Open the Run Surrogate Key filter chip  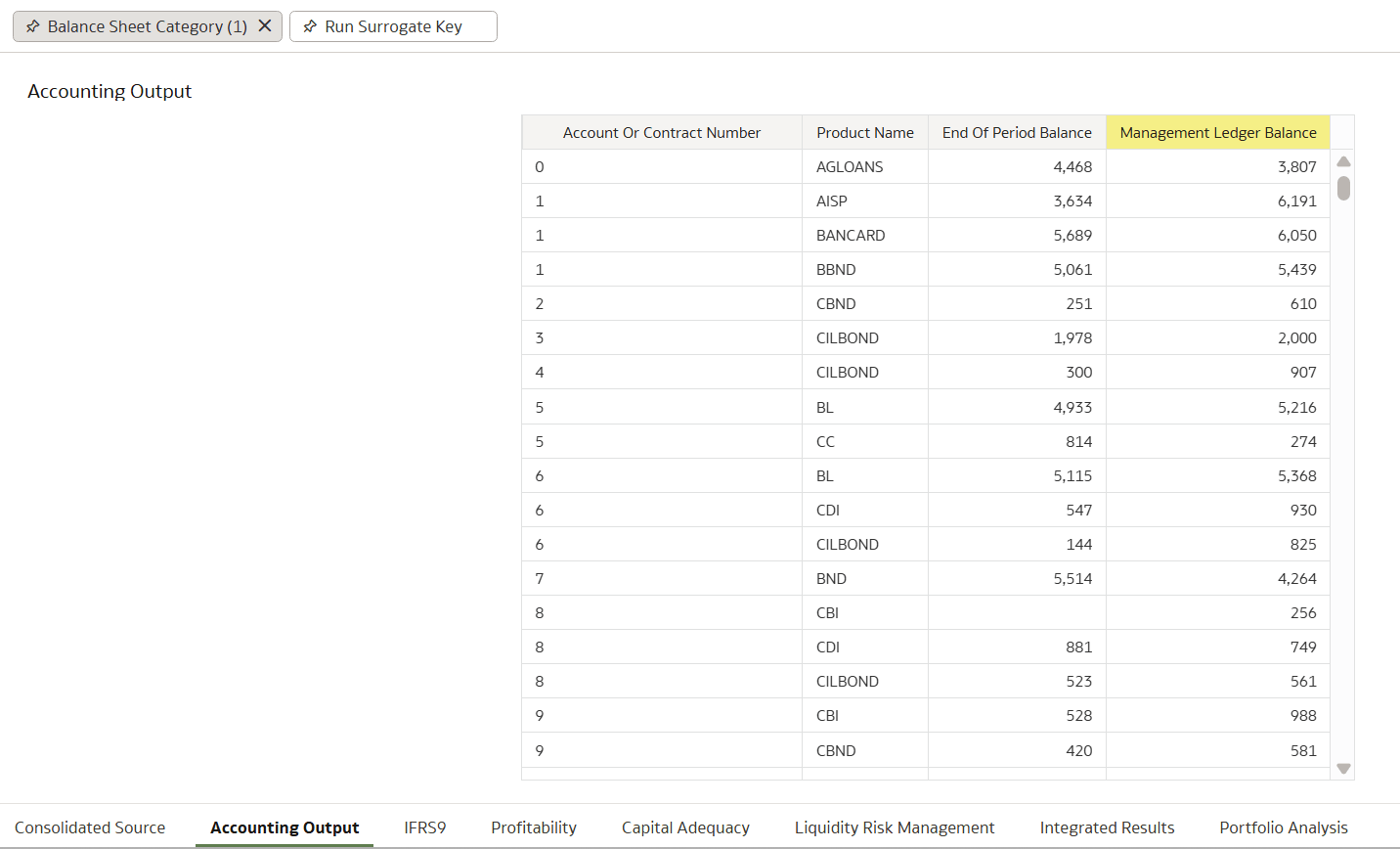(x=393, y=26)
